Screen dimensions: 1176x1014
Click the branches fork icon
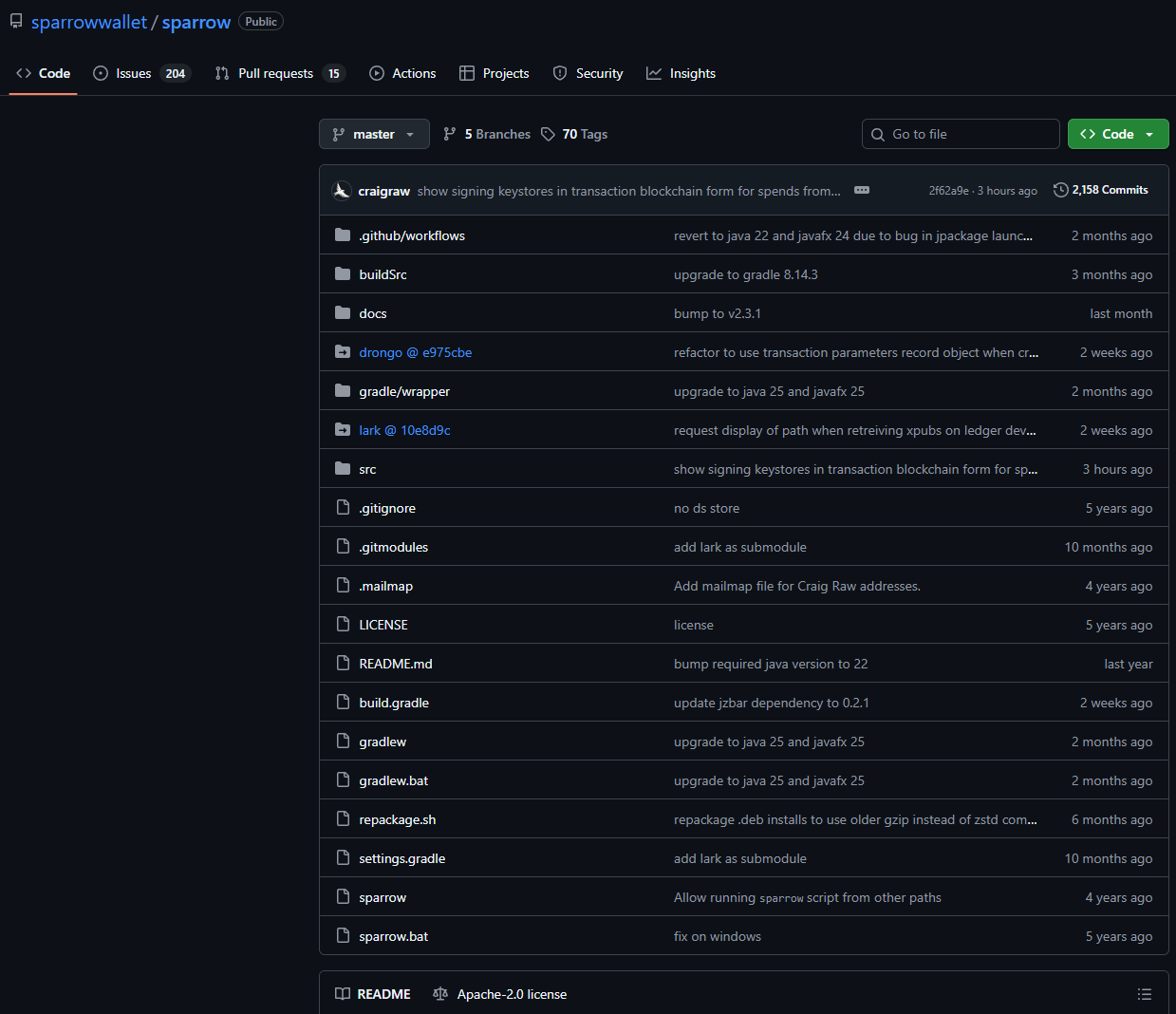click(x=450, y=134)
